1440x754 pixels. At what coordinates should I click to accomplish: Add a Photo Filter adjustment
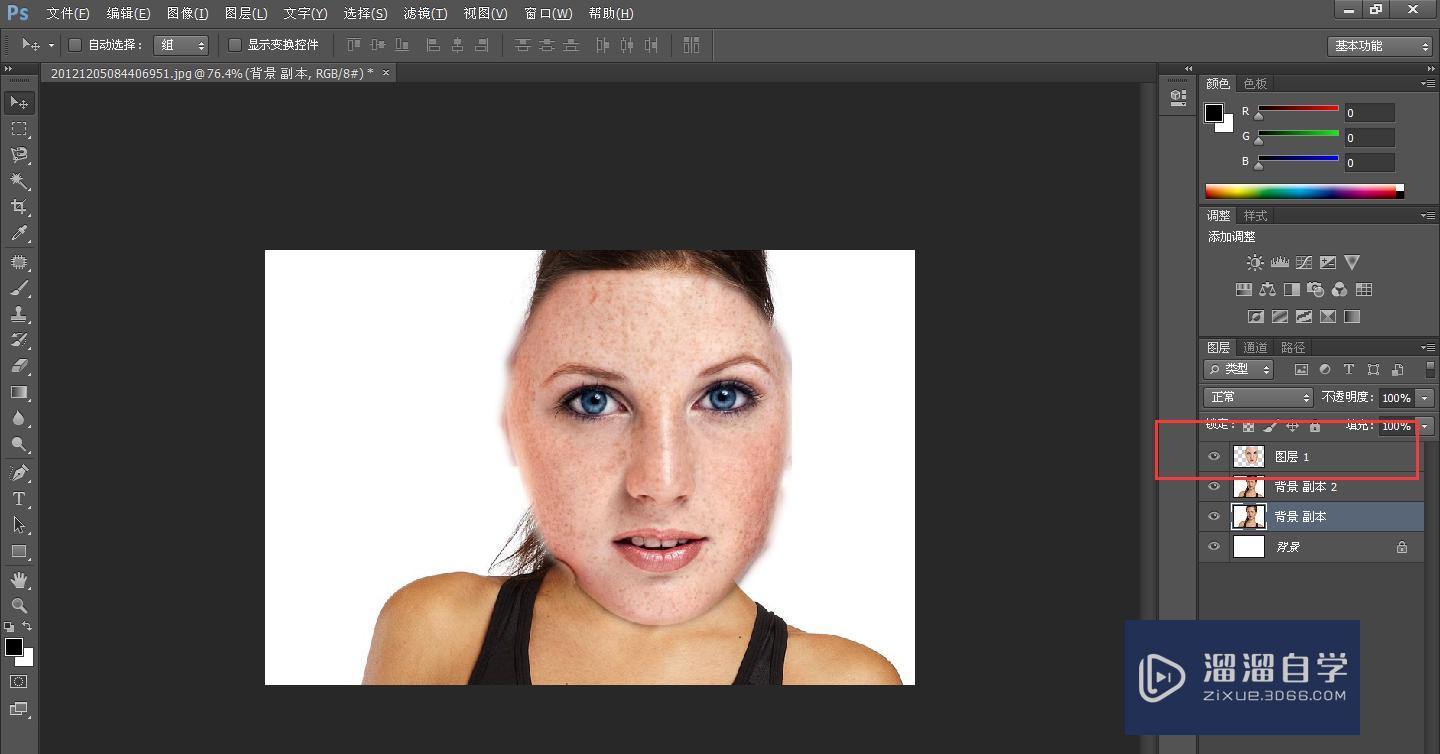(1315, 289)
